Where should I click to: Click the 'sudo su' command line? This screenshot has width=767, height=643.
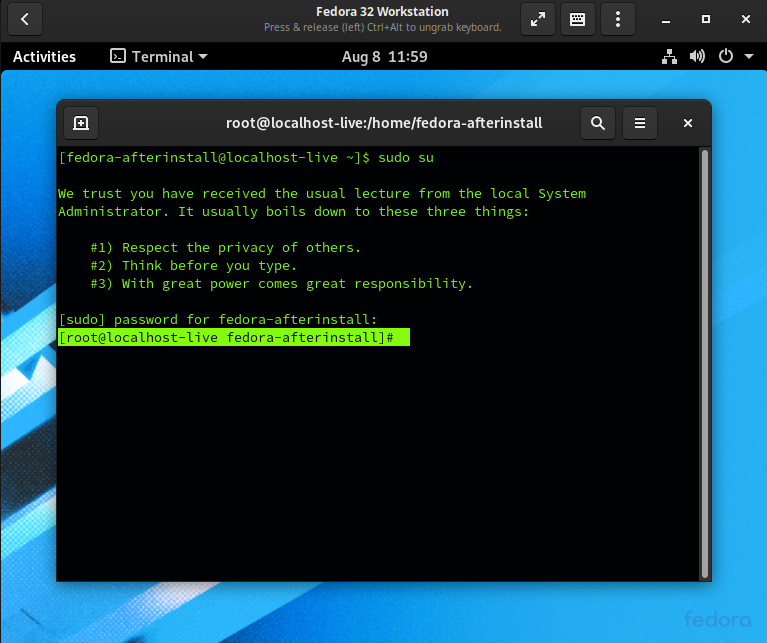pyautogui.click(x=246, y=157)
